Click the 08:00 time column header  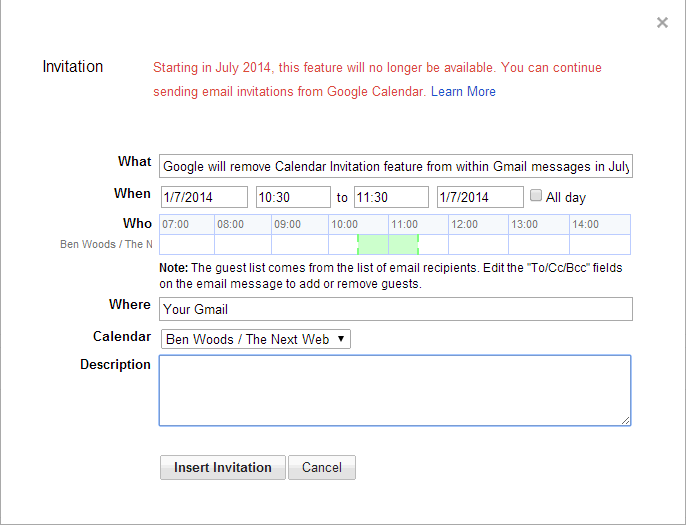tap(243, 224)
